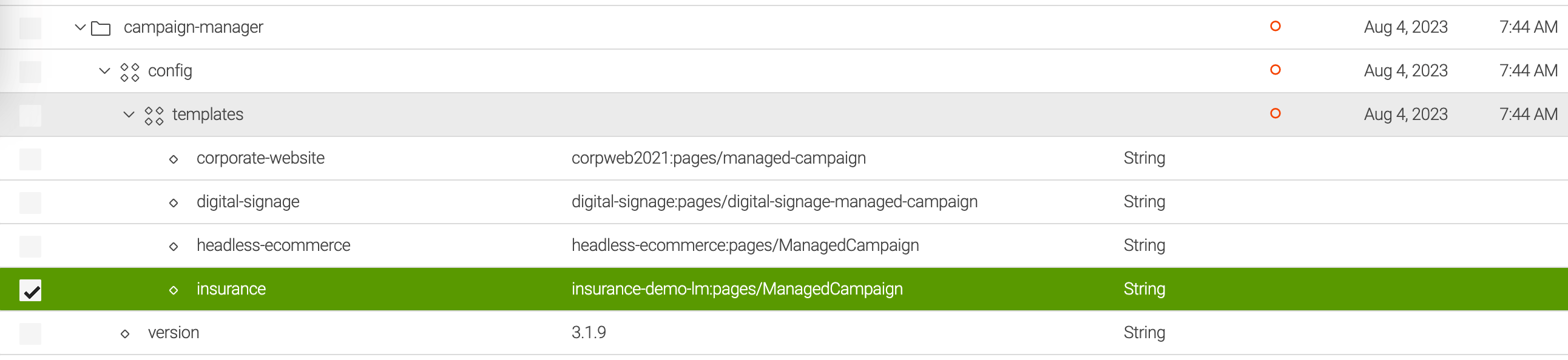Select the version property name
This screenshot has height=360, width=1568.
(x=174, y=333)
